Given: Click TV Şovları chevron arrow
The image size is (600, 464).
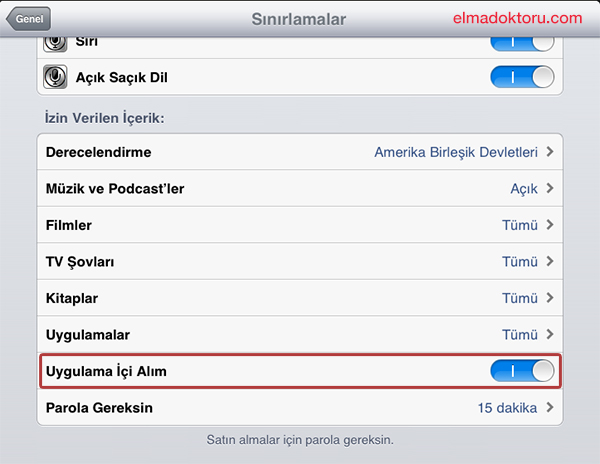Looking at the screenshot, I should coord(550,261).
